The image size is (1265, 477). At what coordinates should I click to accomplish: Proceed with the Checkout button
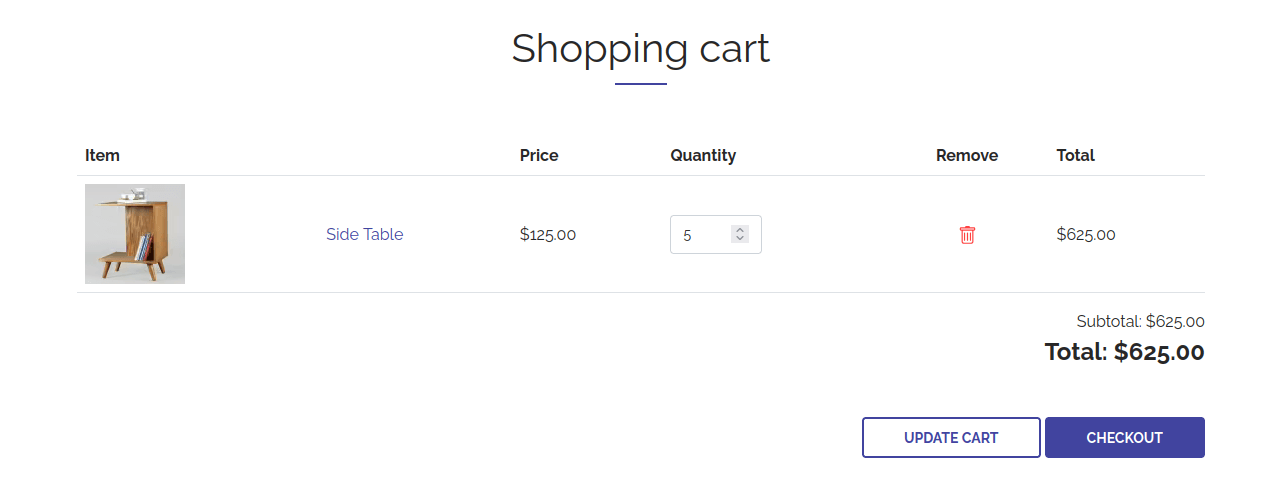1125,438
